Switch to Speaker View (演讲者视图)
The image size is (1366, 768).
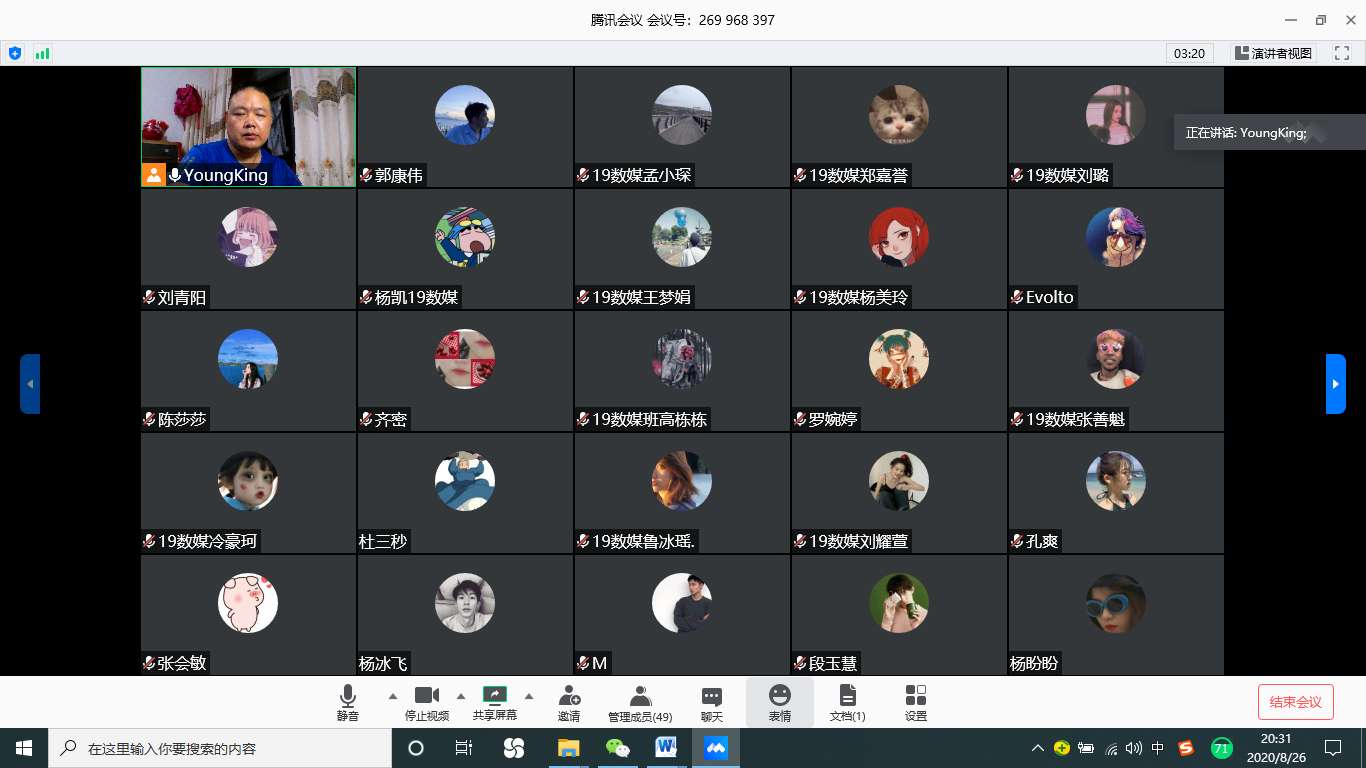click(1273, 53)
